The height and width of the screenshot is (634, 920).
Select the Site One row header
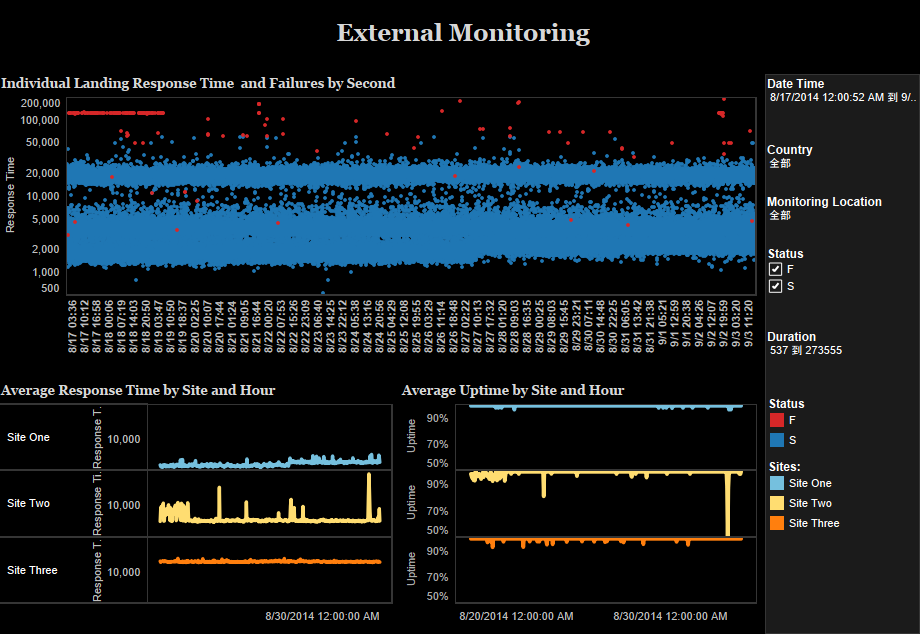[x=28, y=437]
